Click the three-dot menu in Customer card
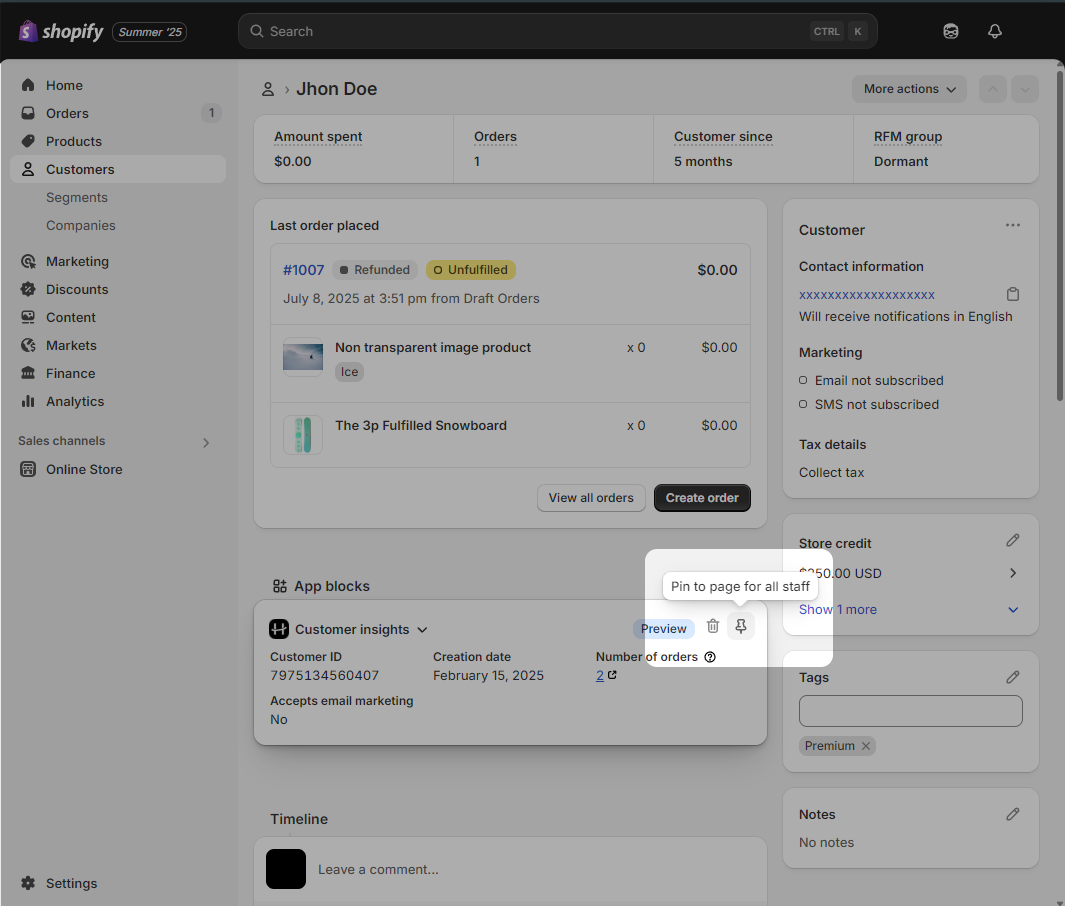Screen dimensions: 1065x912 tap(1013, 226)
